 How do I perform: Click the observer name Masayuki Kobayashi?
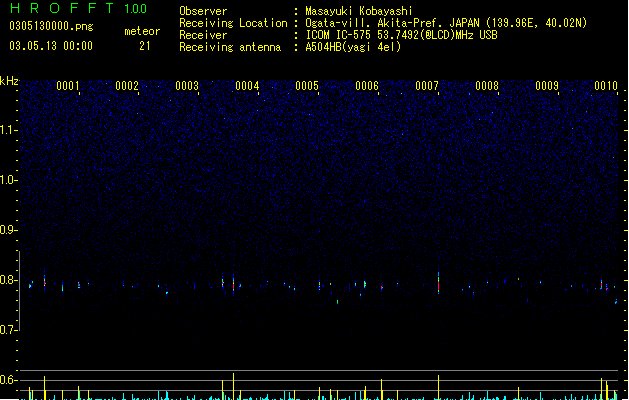pos(359,11)
